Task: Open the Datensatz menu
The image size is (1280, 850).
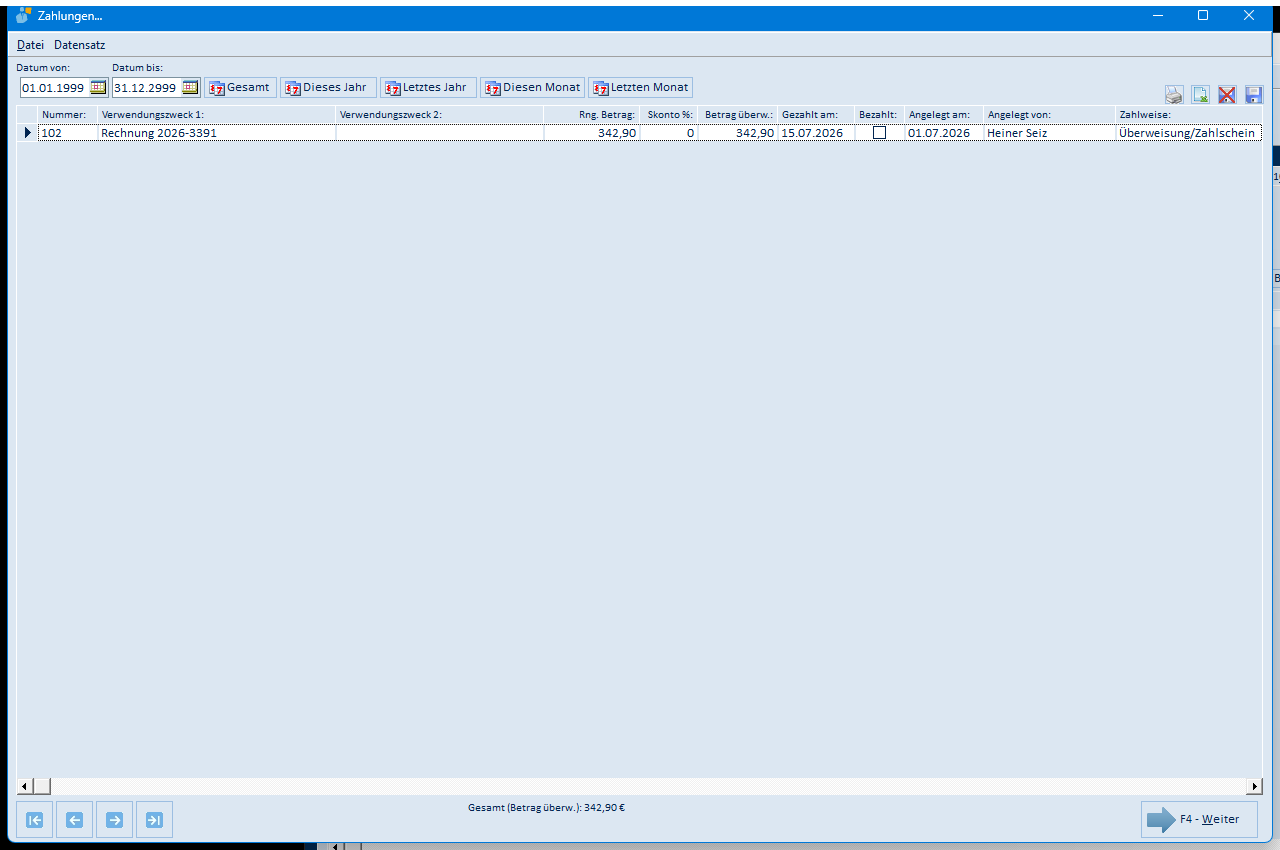Action: tap(80, 45)
